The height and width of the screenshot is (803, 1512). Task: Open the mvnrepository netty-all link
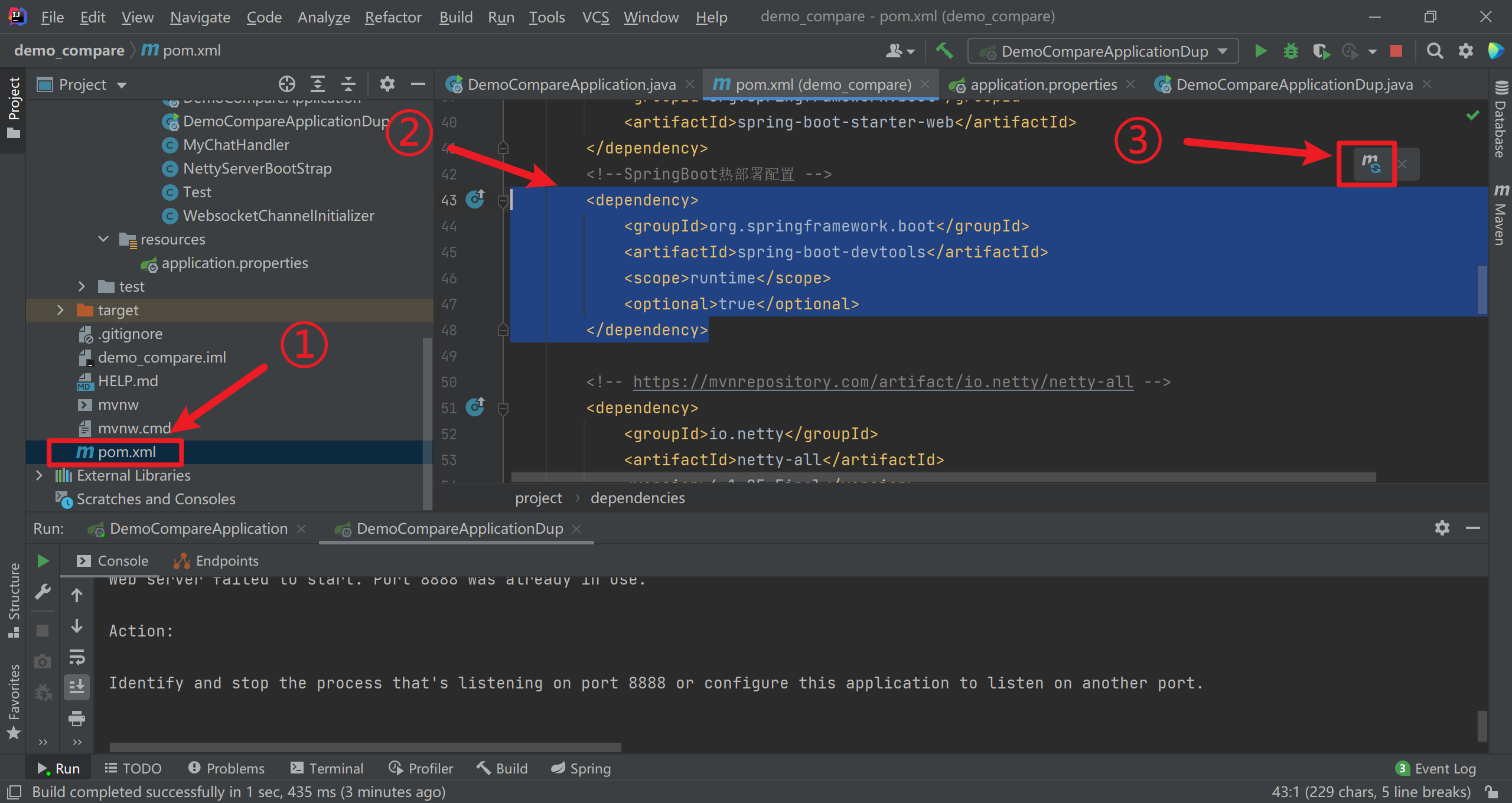point(883,382)
